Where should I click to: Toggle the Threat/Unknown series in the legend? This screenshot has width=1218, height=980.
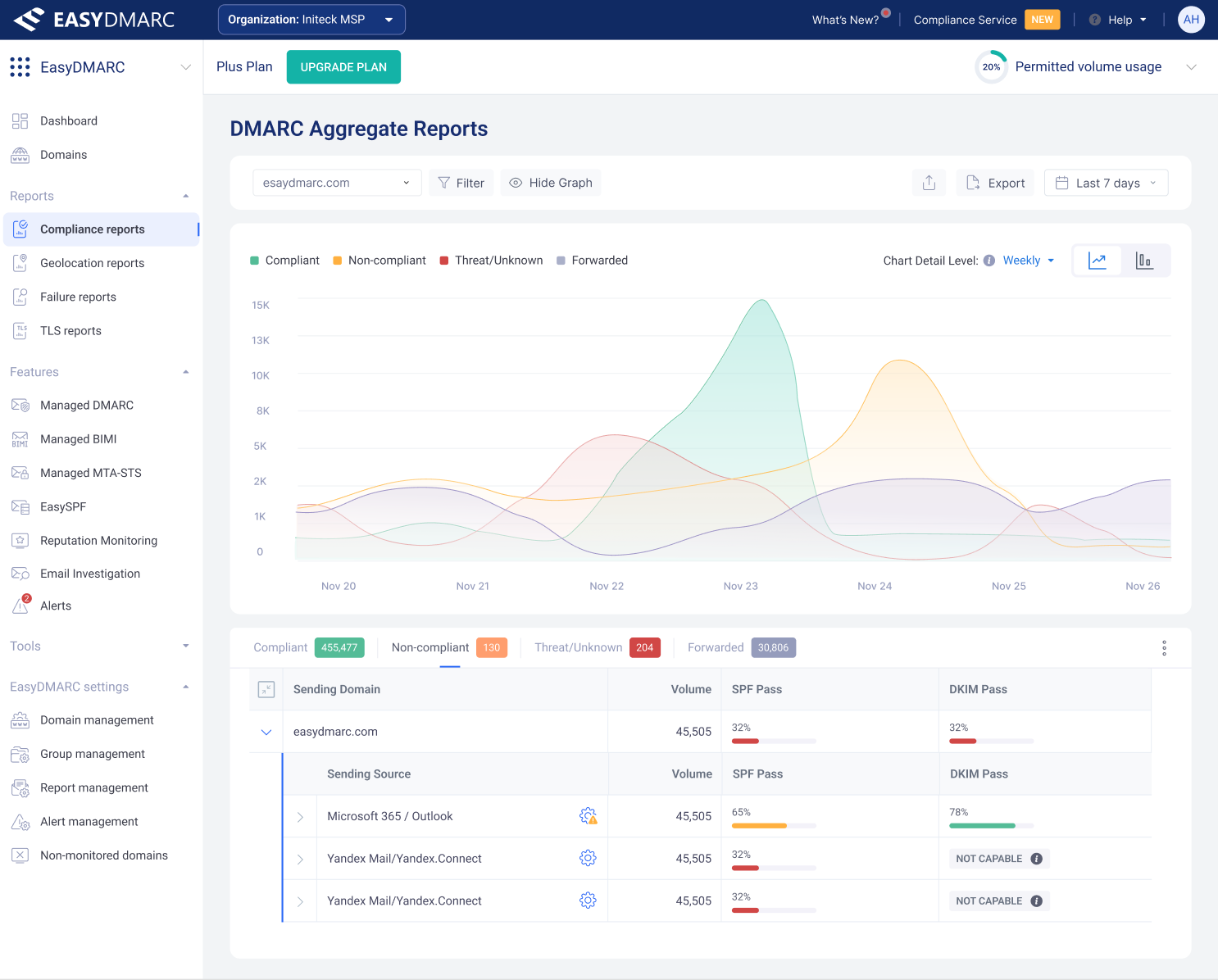pyautogui.click(x=491, y=261)
